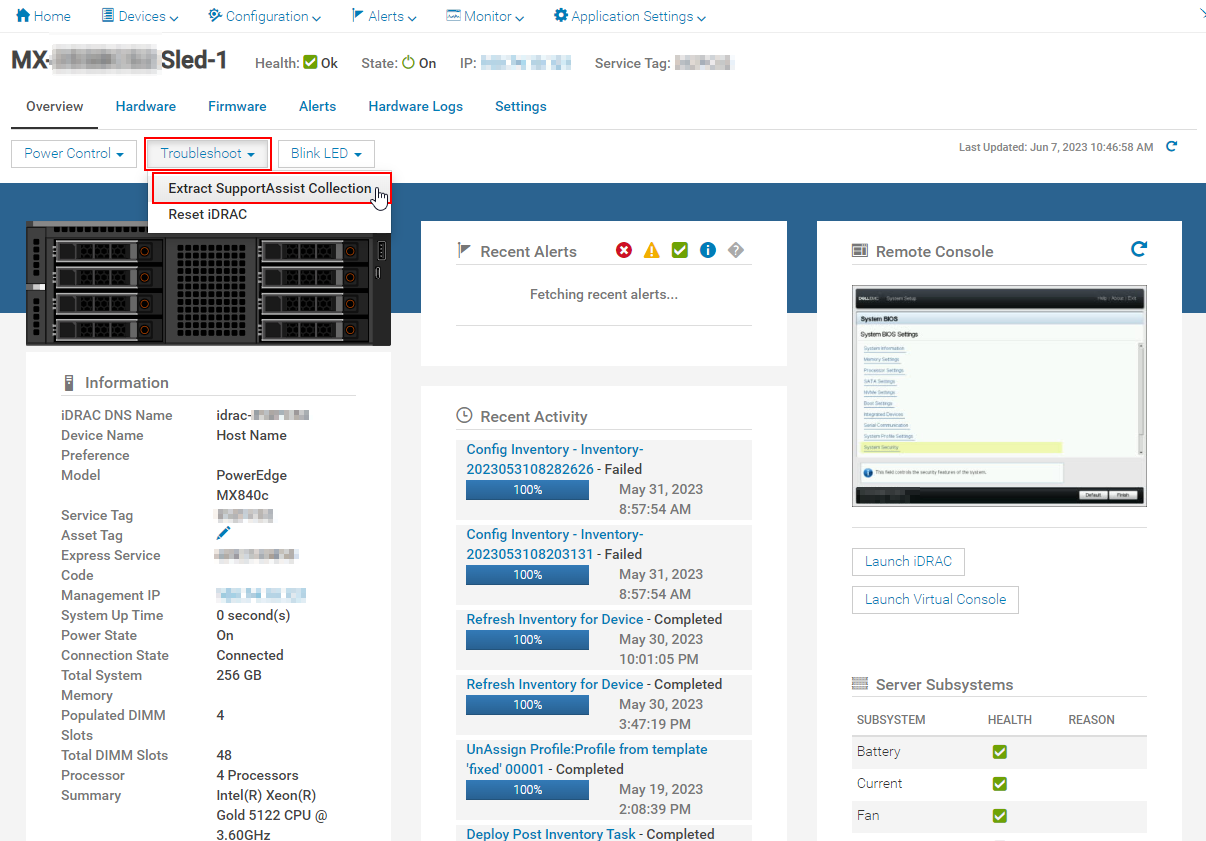Click the normal alerts check icon in Recent Alerts
This screenshot has height=841, width=1206.
pyautogui.click(x=680, y=250)
